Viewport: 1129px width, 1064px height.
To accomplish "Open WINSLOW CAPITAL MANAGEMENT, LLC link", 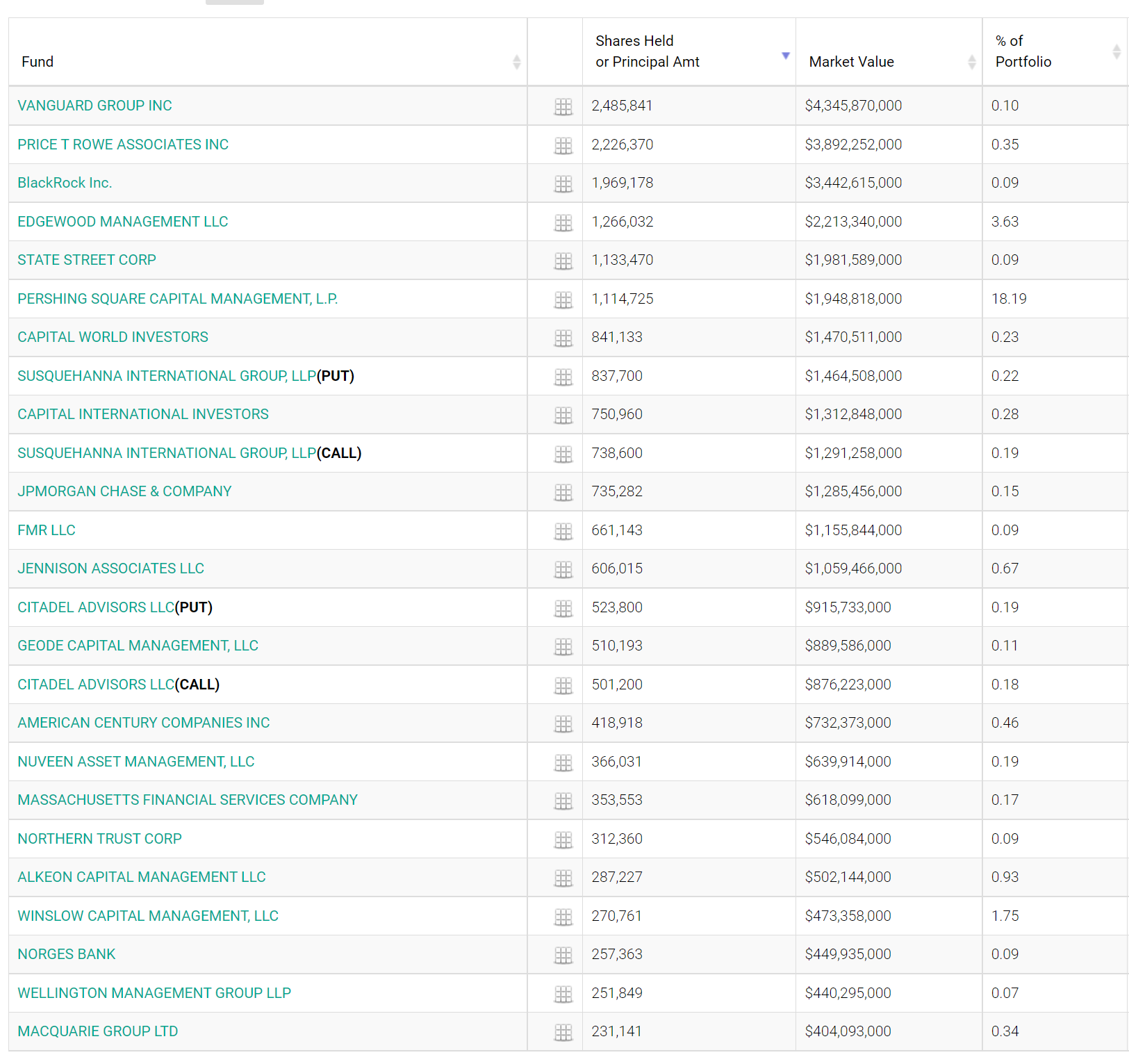I will (x=148, y=916).
